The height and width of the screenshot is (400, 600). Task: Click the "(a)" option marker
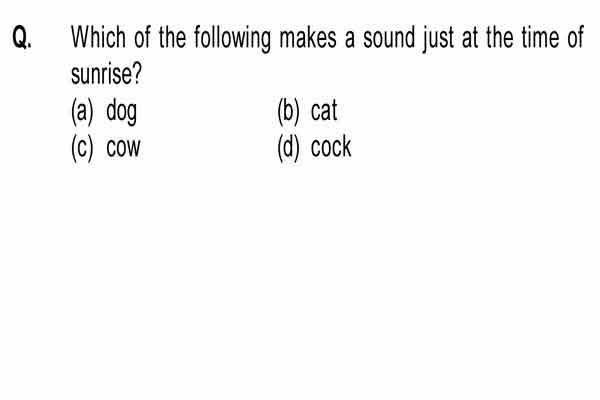click(82, 111)
